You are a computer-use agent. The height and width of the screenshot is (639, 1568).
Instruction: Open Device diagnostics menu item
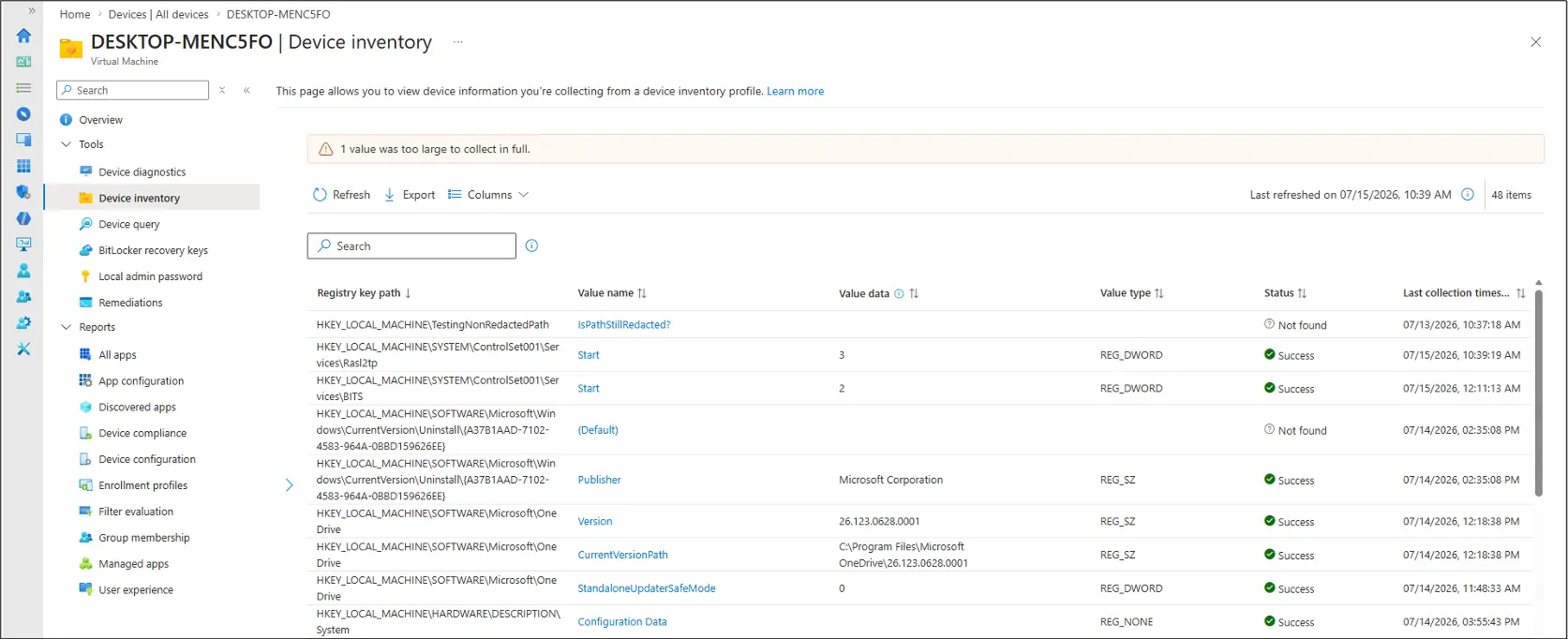142,172
